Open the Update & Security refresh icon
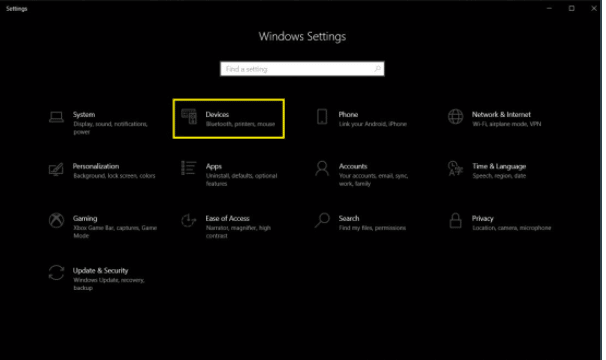Screen dimensions: 606x360 56,273
